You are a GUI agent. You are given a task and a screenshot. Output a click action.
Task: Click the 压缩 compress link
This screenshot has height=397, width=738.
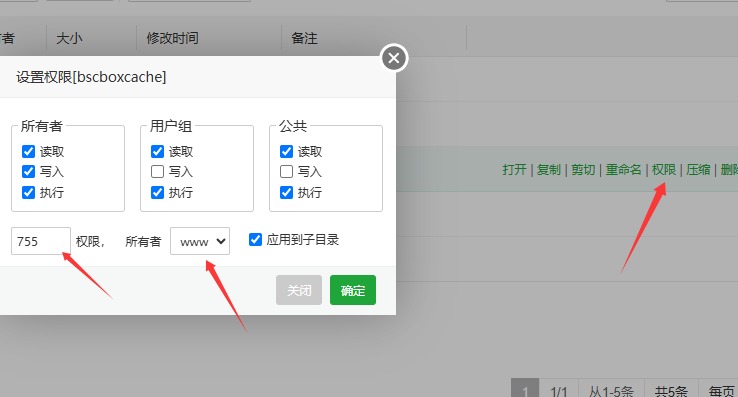tap(698, 170)
